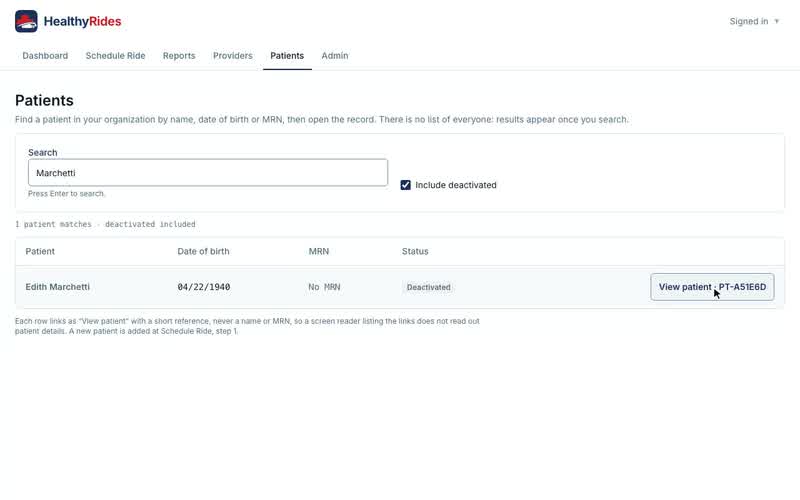Image resolution: width=800 pixels, height=500 pixels.
Task: Select the Patients tab
Action: tap(287, 56)
